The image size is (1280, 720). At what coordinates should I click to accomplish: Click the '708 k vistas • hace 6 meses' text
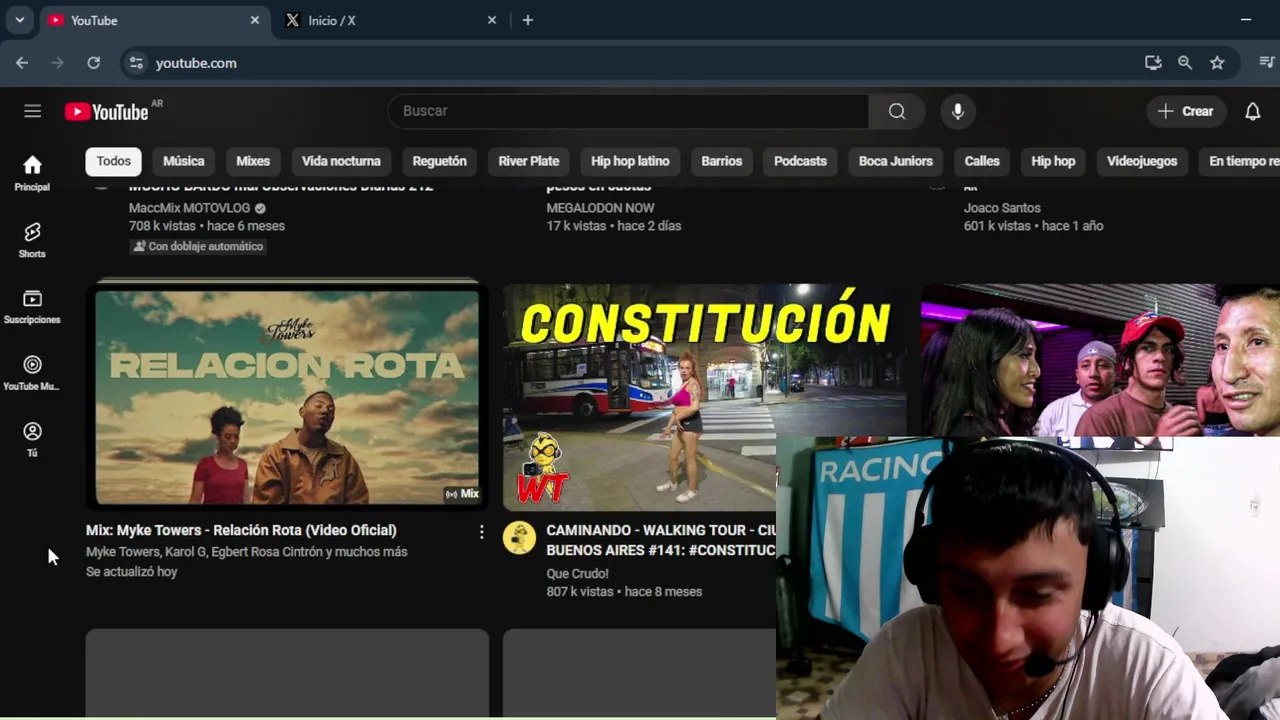point(207,226)
